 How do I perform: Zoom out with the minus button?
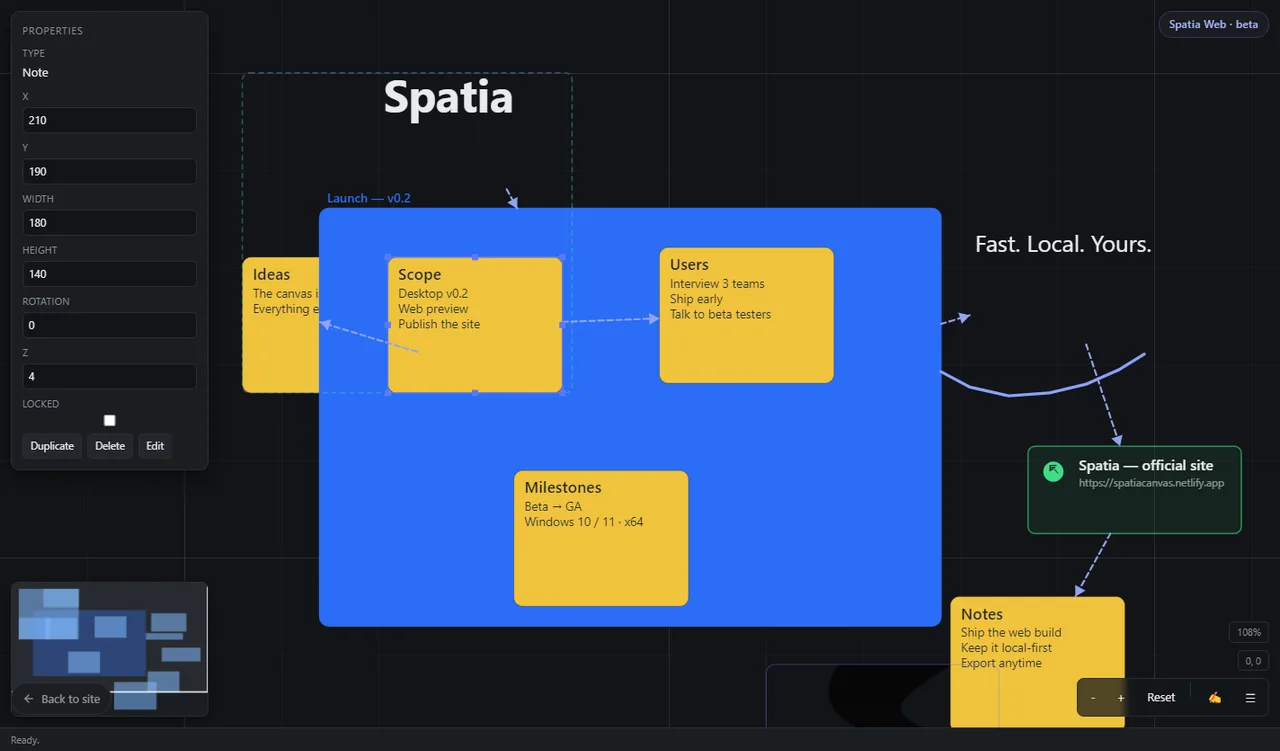(x=1093, y=697)
